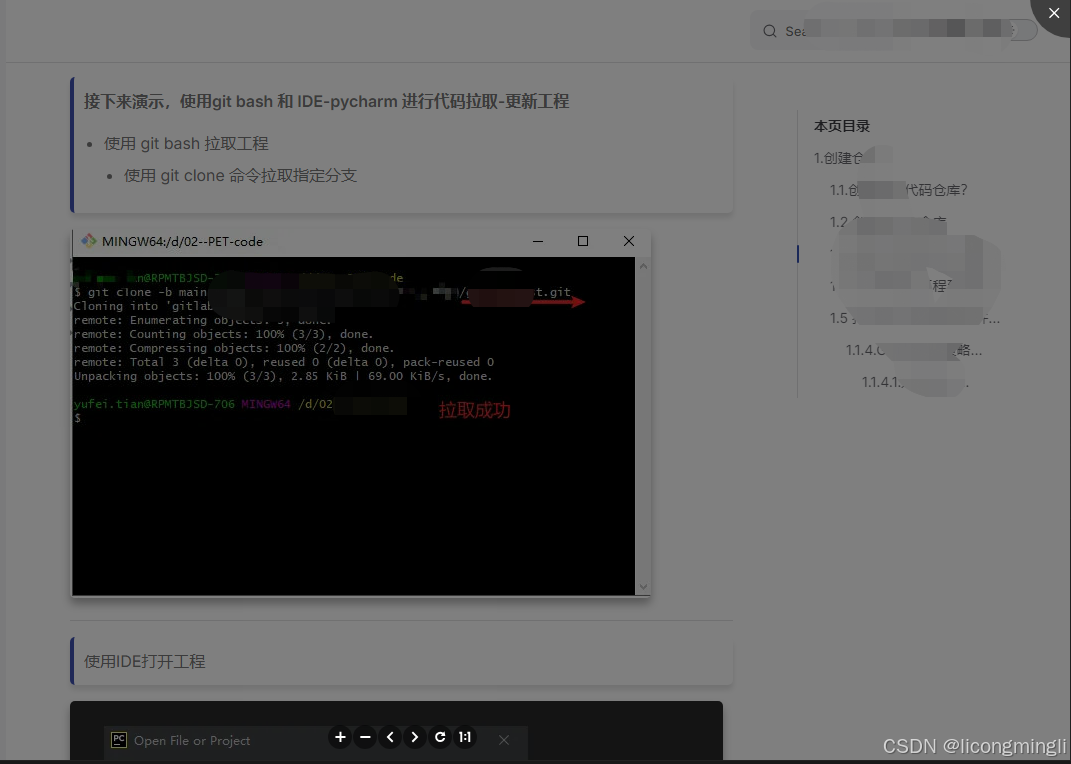Focus the Search input field
Screen dimensions: 1071x764
point(893,31)
